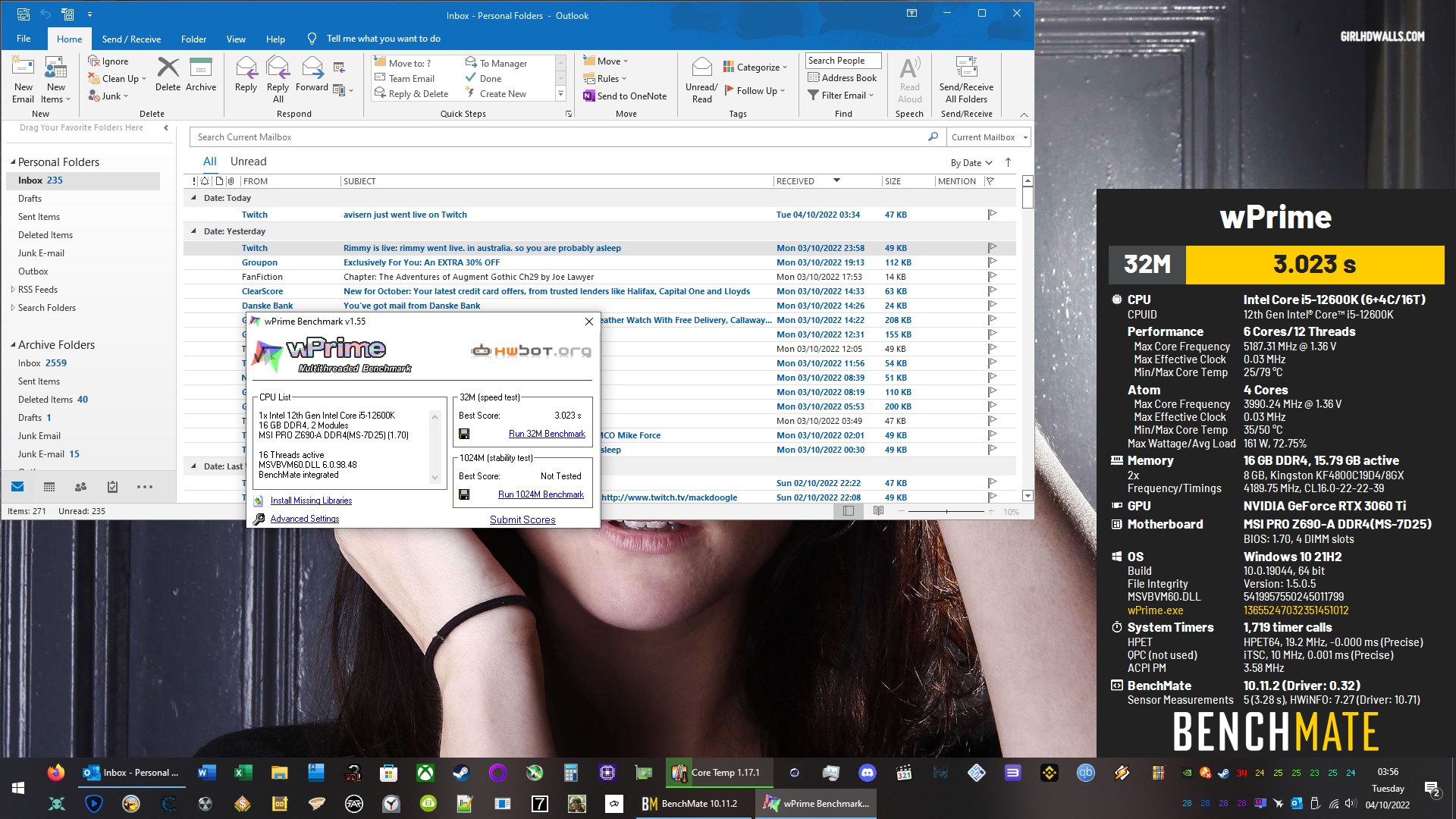Open wPrime Advanced Settings
Screen dimensions: 1456x819
[x=305, y=519]
